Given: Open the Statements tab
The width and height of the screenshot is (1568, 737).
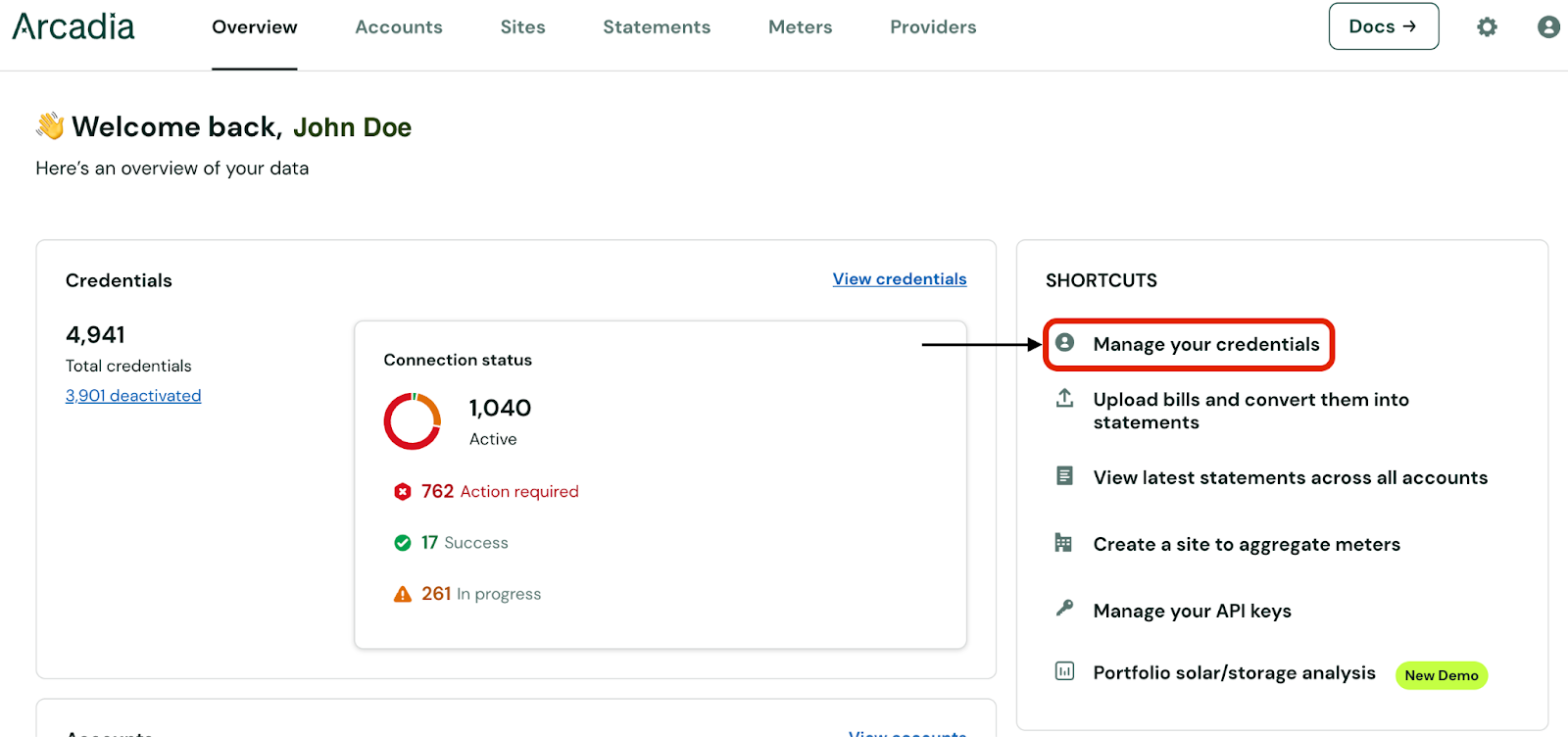Looking at the screenshot, I should [657, 27].
